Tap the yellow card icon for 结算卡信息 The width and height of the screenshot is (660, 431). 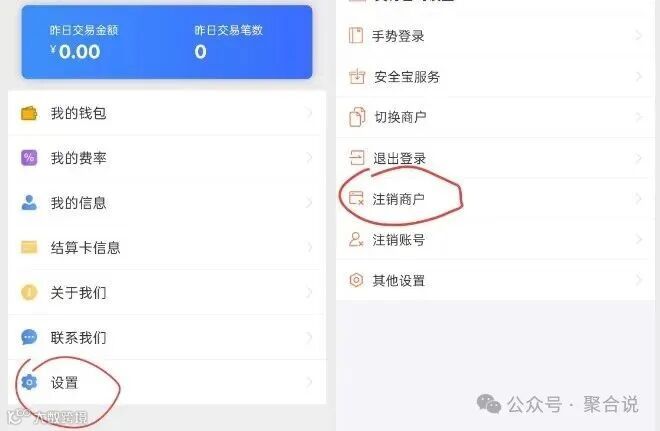coord(29,247)
